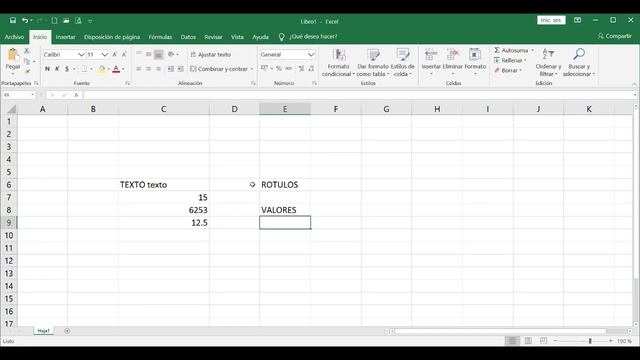The image size is (640, 360).
Task: Click the Pegar clipboard icon
Action: point(13,55)
